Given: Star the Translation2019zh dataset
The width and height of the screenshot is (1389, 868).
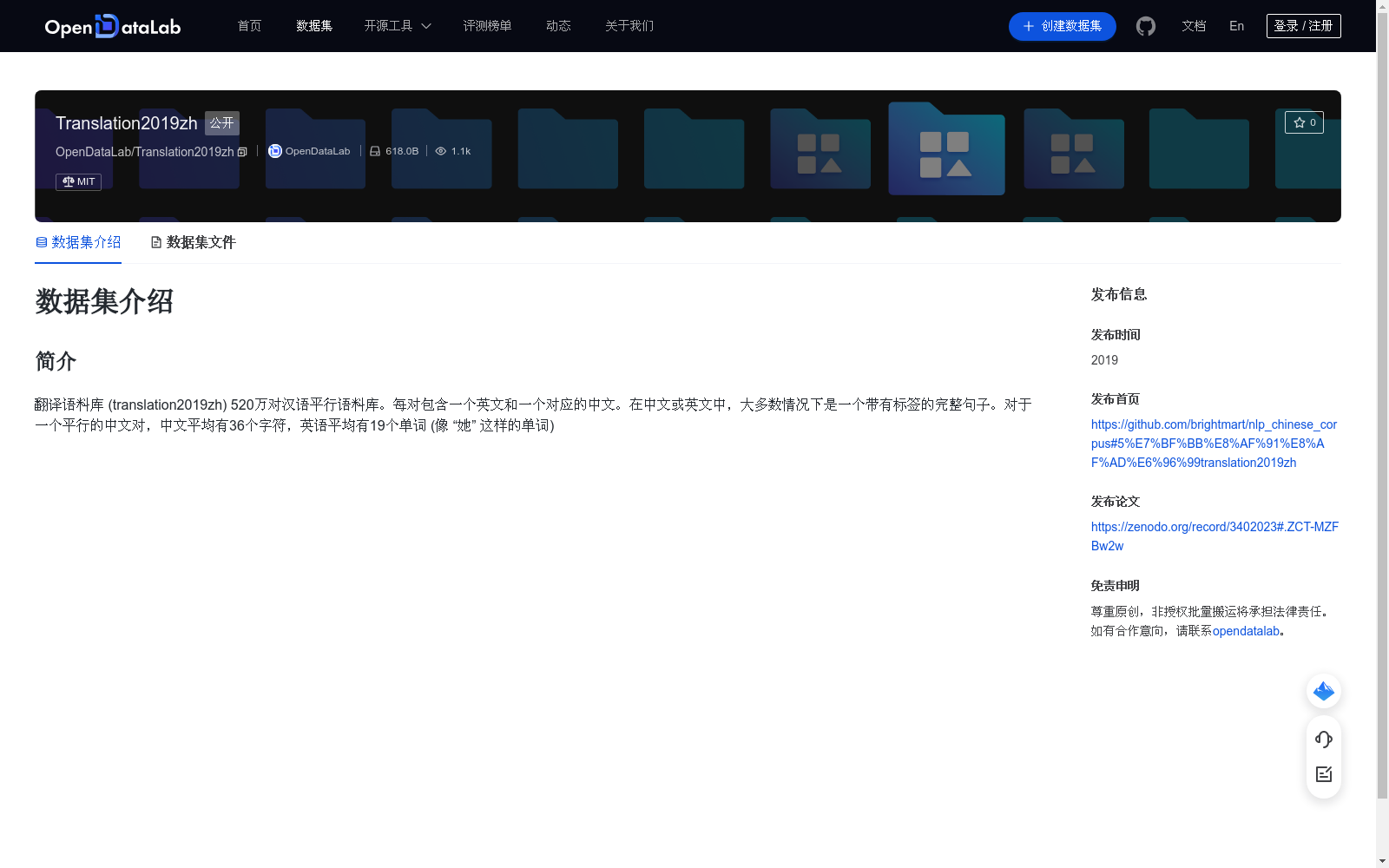Looking at the screenshot, I should [x=1304, y=122].
